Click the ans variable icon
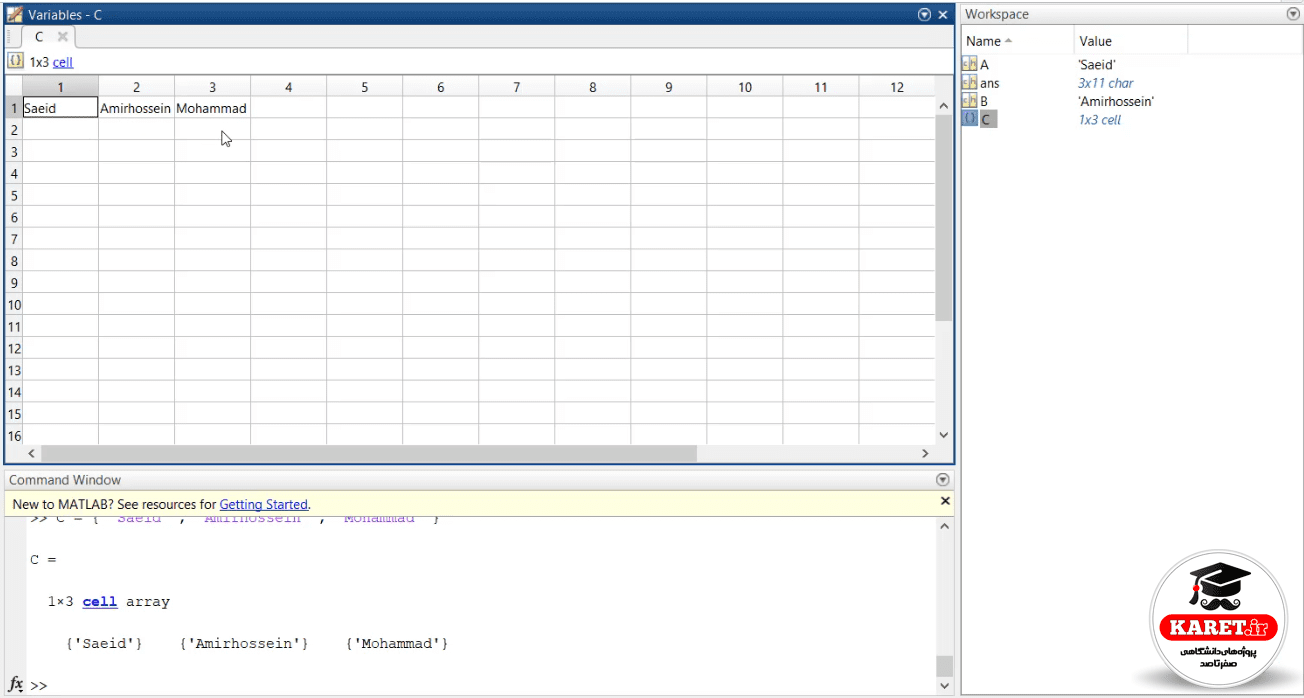1304x698 pixels. tap(969, 83)
